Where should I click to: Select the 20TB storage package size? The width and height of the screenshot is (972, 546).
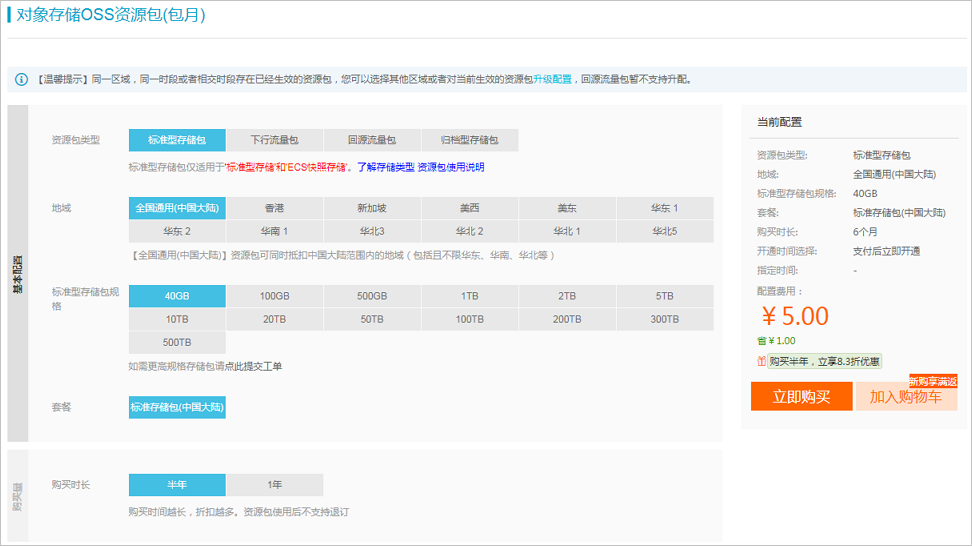275,319
